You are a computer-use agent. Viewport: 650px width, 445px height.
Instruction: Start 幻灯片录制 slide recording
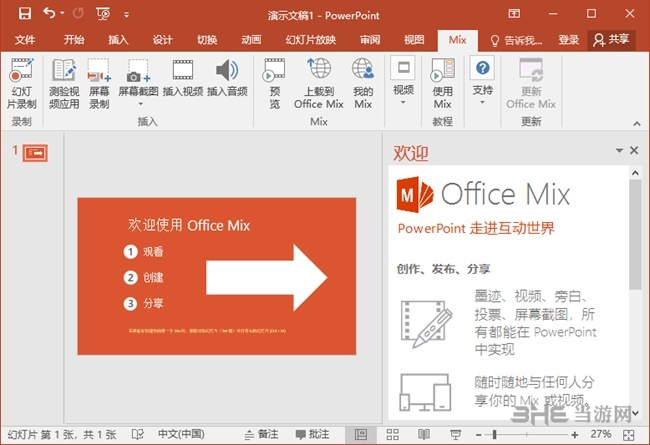point(22,84)
